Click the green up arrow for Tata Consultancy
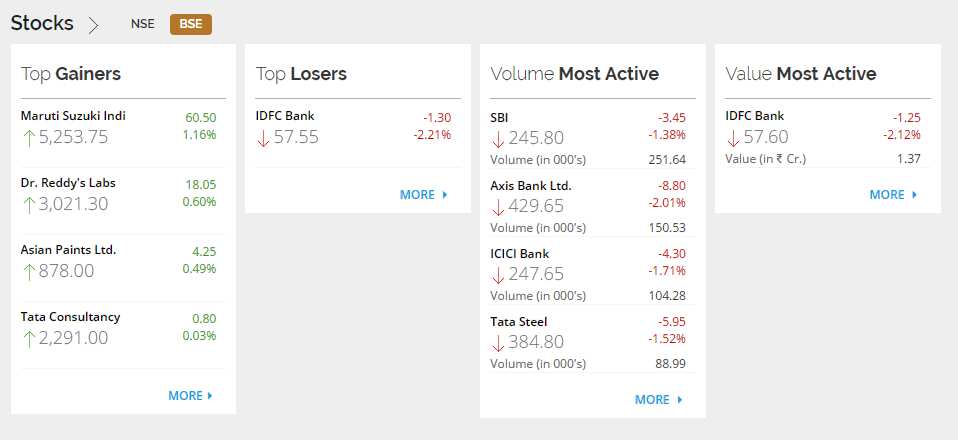958x440 pixels. 29,339
